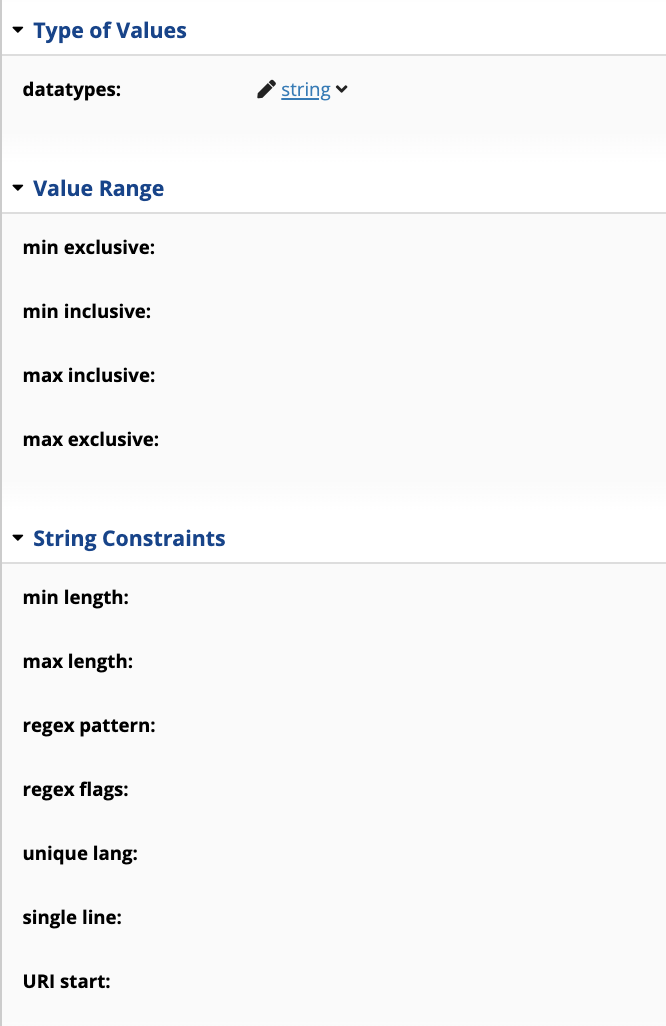The width and height of the screenshot is (666, 1026).
Task: Click the Value Range heading
Action: (99, 188)
